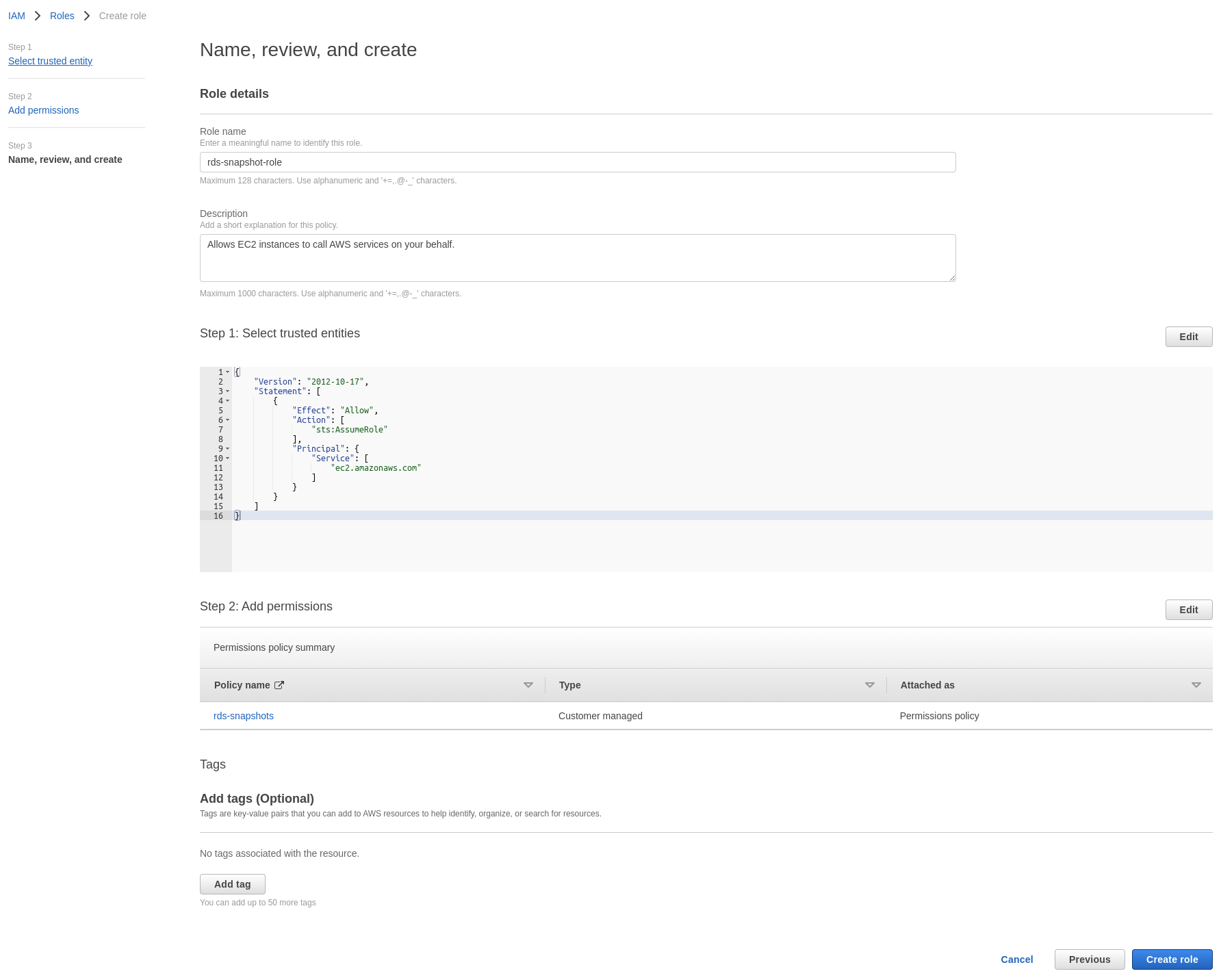Collapse the Statement array fold on line 3
This screenshot has height=980, width=1221.
[x=228, y=391]
